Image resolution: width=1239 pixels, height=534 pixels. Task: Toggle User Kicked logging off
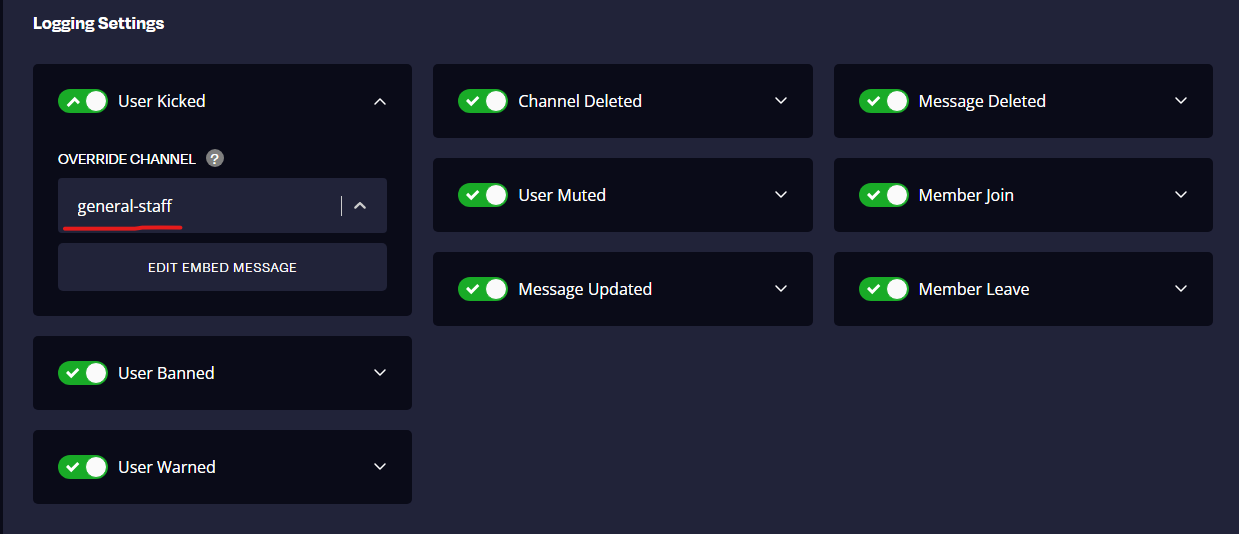[x=83, y=101]
